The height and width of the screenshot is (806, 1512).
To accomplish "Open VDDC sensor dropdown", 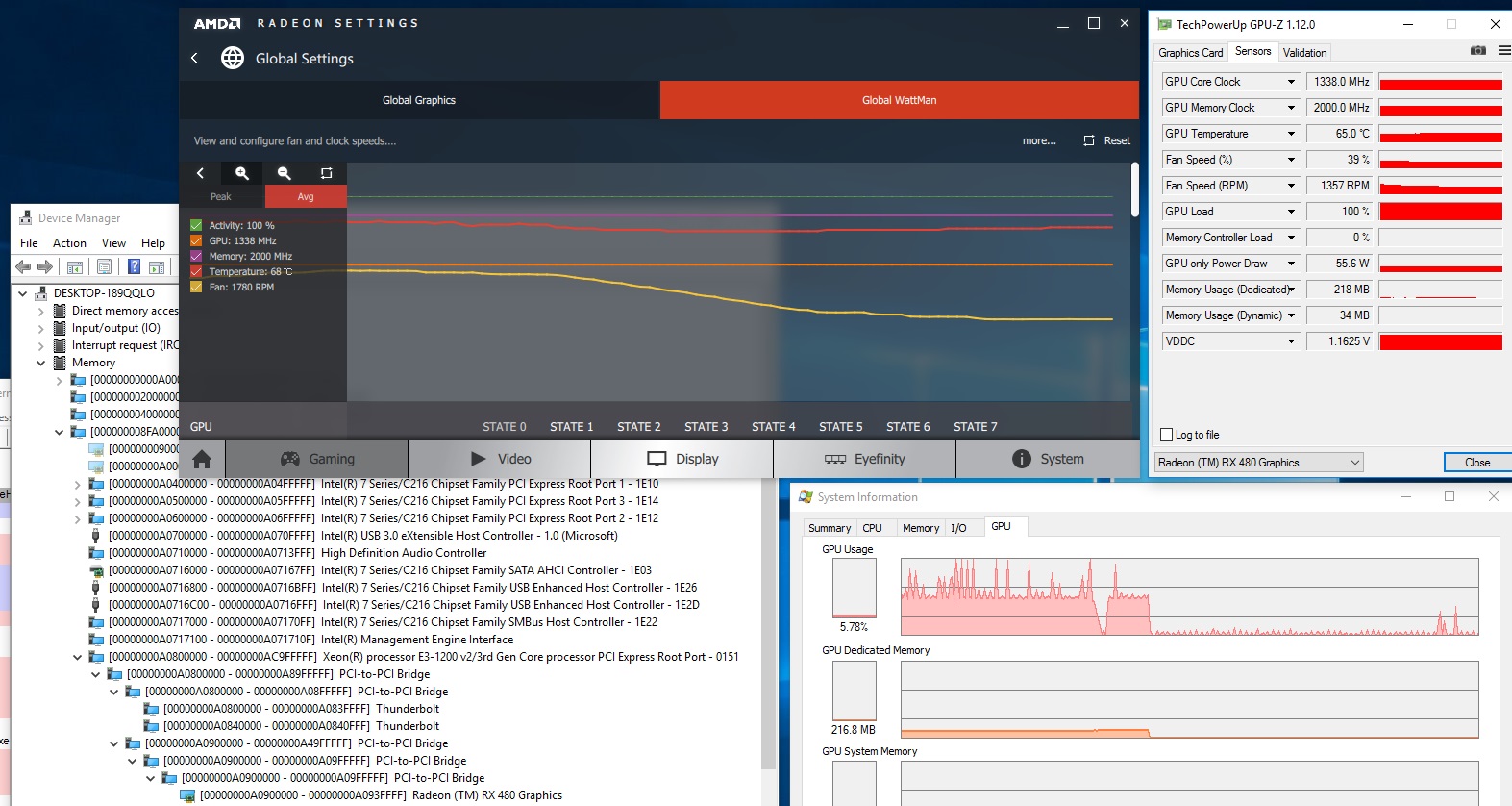I will tap(1291, 341).
